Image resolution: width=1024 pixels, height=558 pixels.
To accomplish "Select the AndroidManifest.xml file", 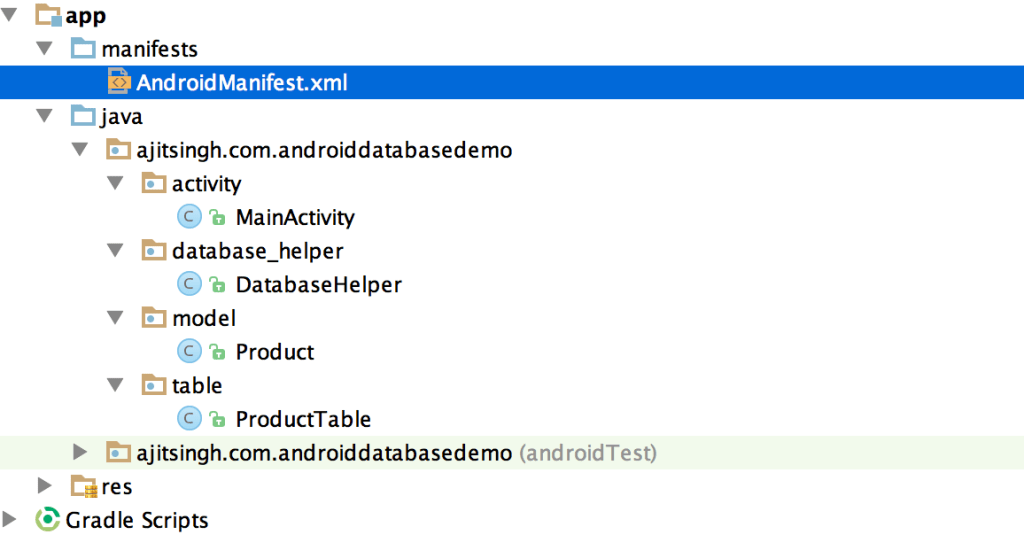I will (x=242, y=82).
